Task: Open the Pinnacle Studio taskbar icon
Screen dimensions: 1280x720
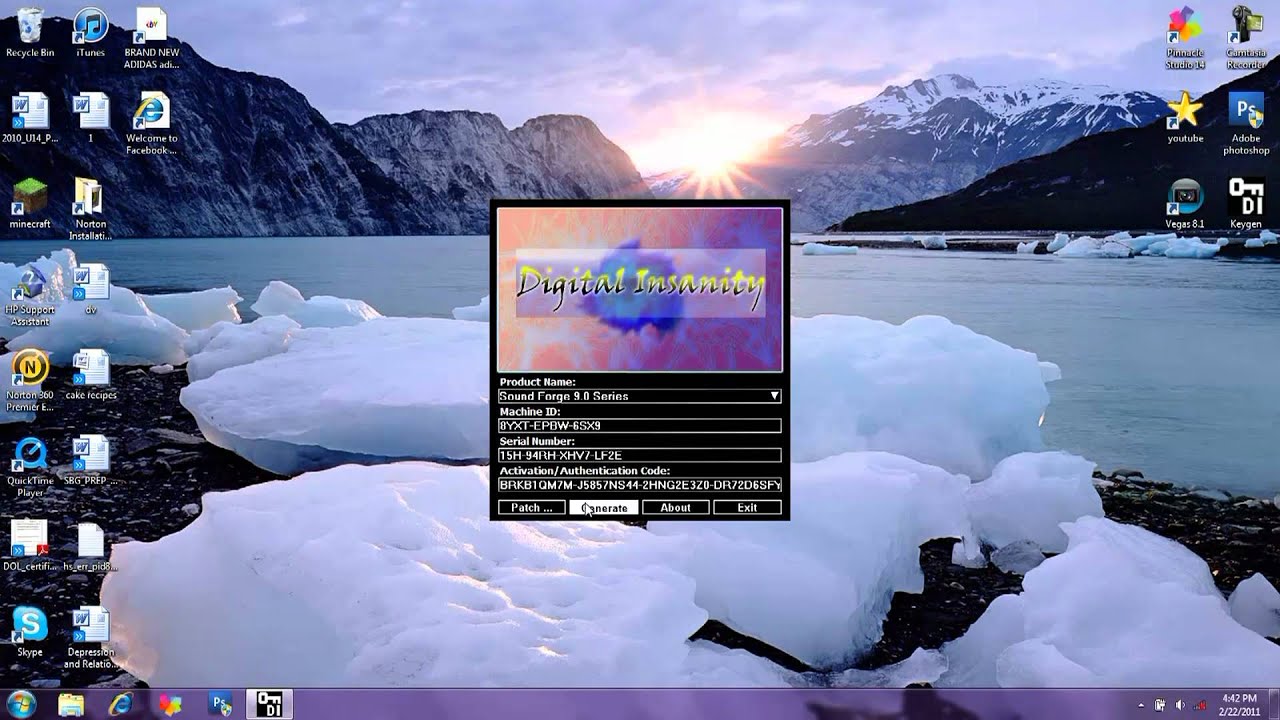Action: pos(171,704)
